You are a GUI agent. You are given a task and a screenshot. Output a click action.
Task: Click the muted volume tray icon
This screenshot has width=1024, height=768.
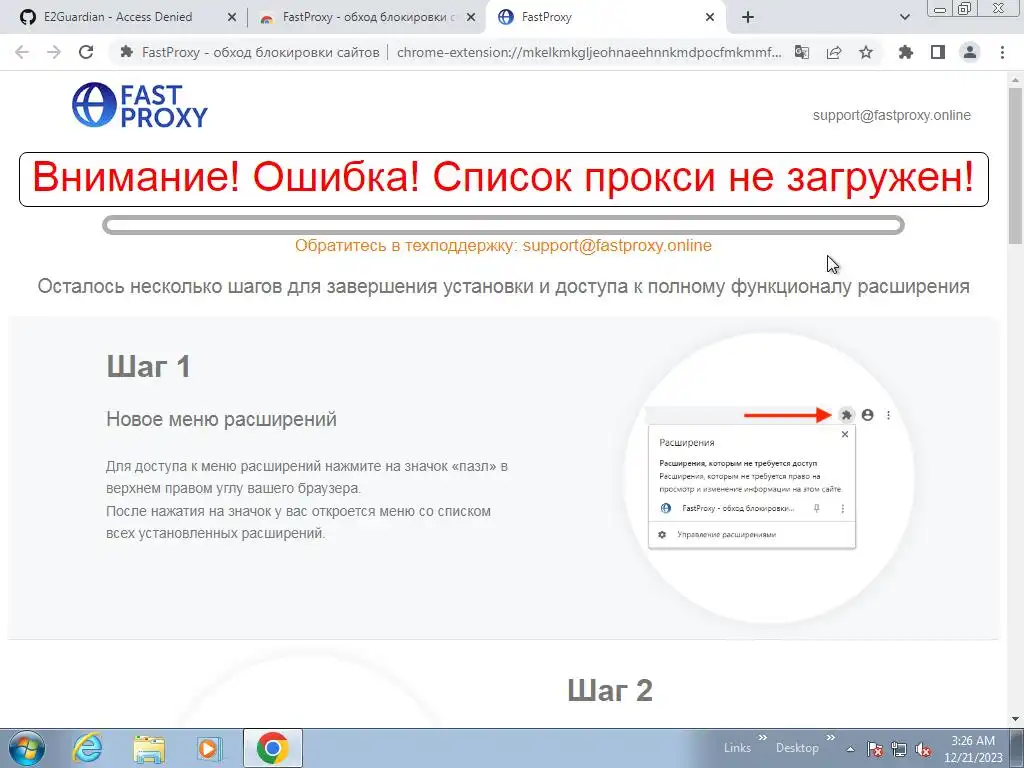[923, 749]
